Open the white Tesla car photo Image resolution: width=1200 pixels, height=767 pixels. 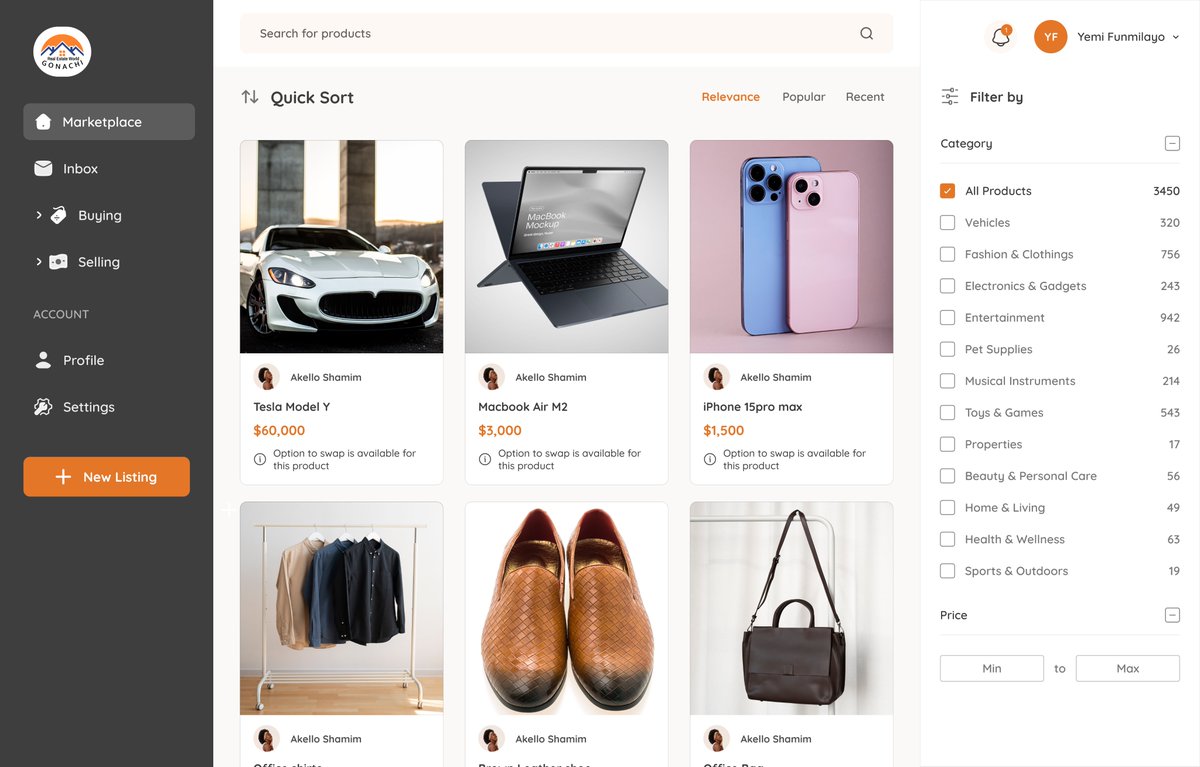(342, 247)
